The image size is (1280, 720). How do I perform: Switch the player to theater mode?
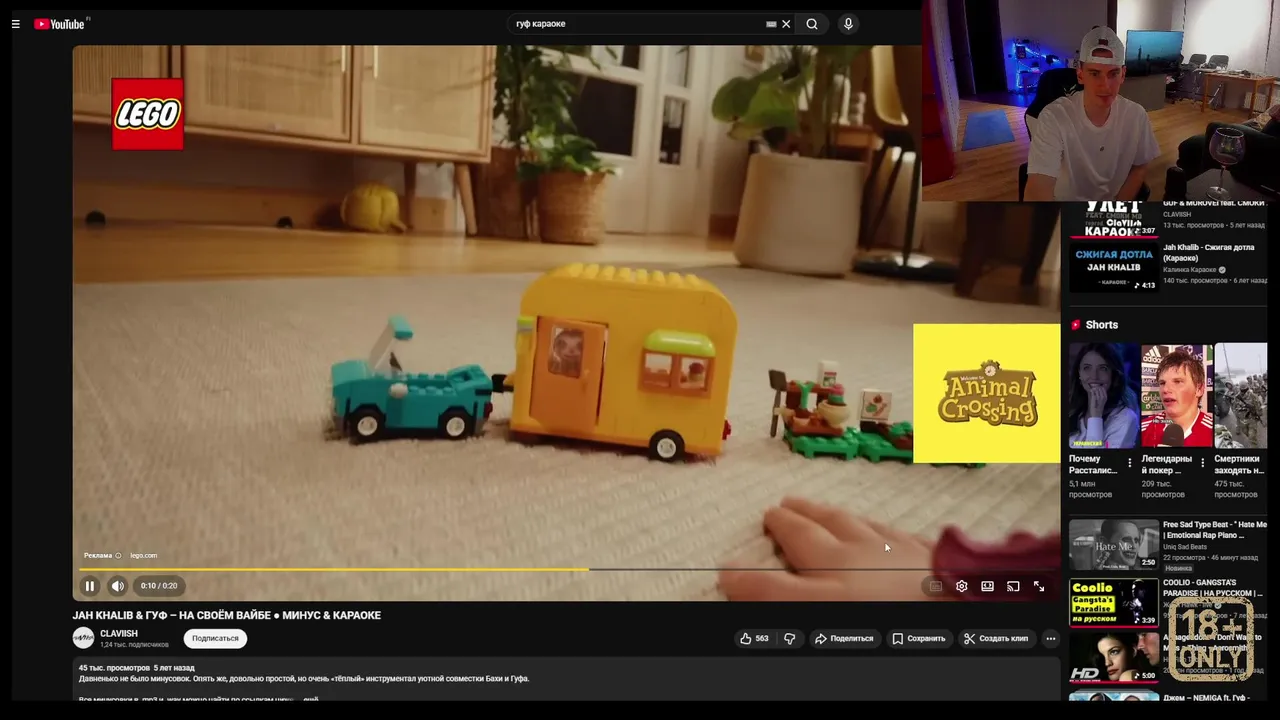pos(988,586)
